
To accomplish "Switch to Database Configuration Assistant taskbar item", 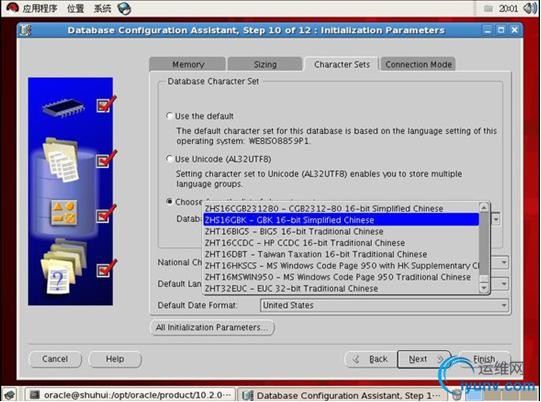I will click(x=342, y=395).
